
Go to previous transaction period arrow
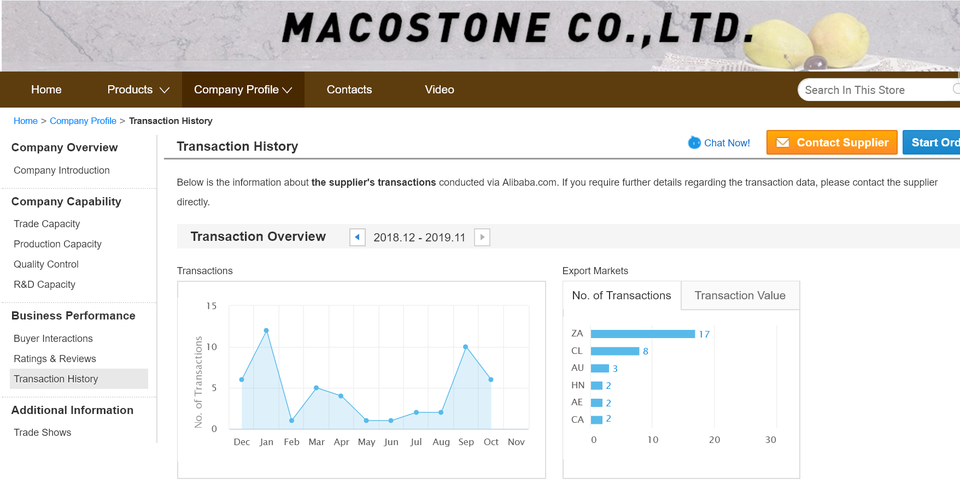[x=357, y=237]
